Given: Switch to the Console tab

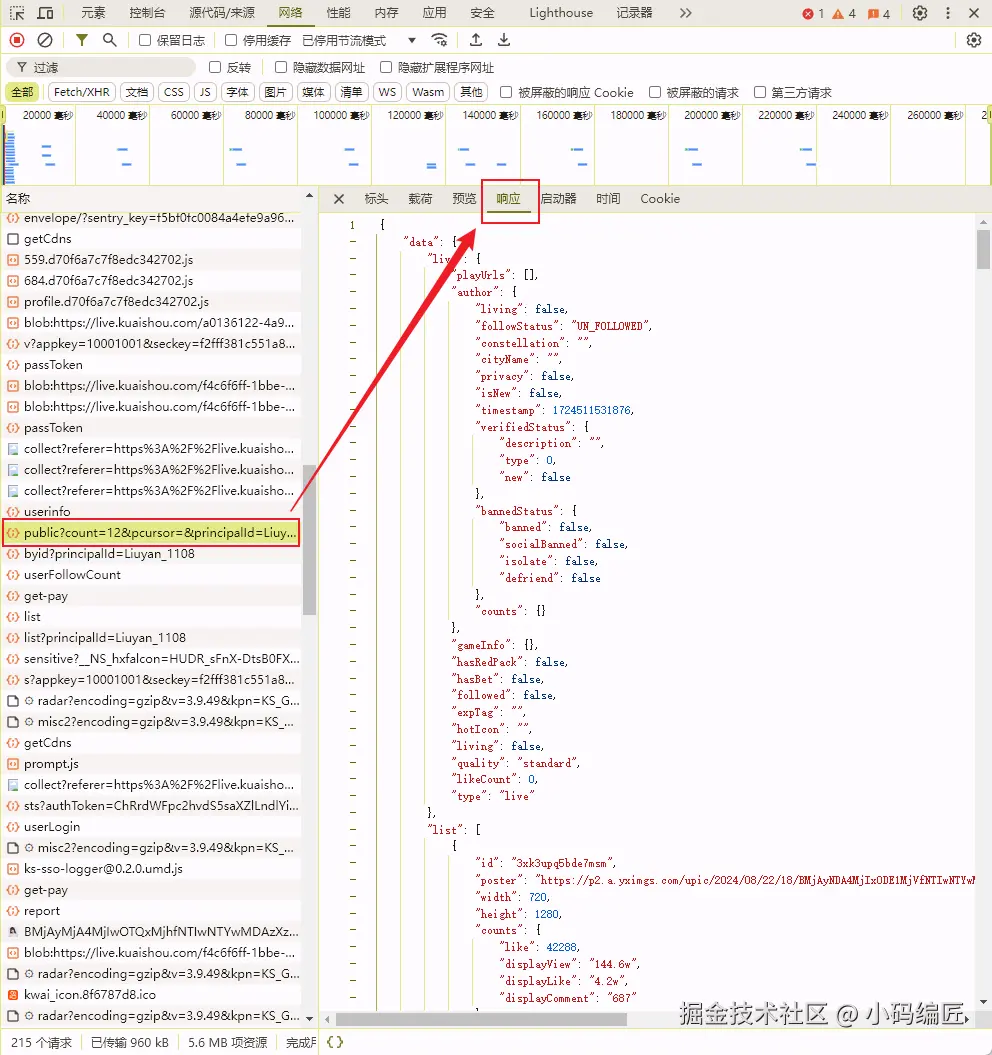Looking at the screenshot, I should pos(147,13).
